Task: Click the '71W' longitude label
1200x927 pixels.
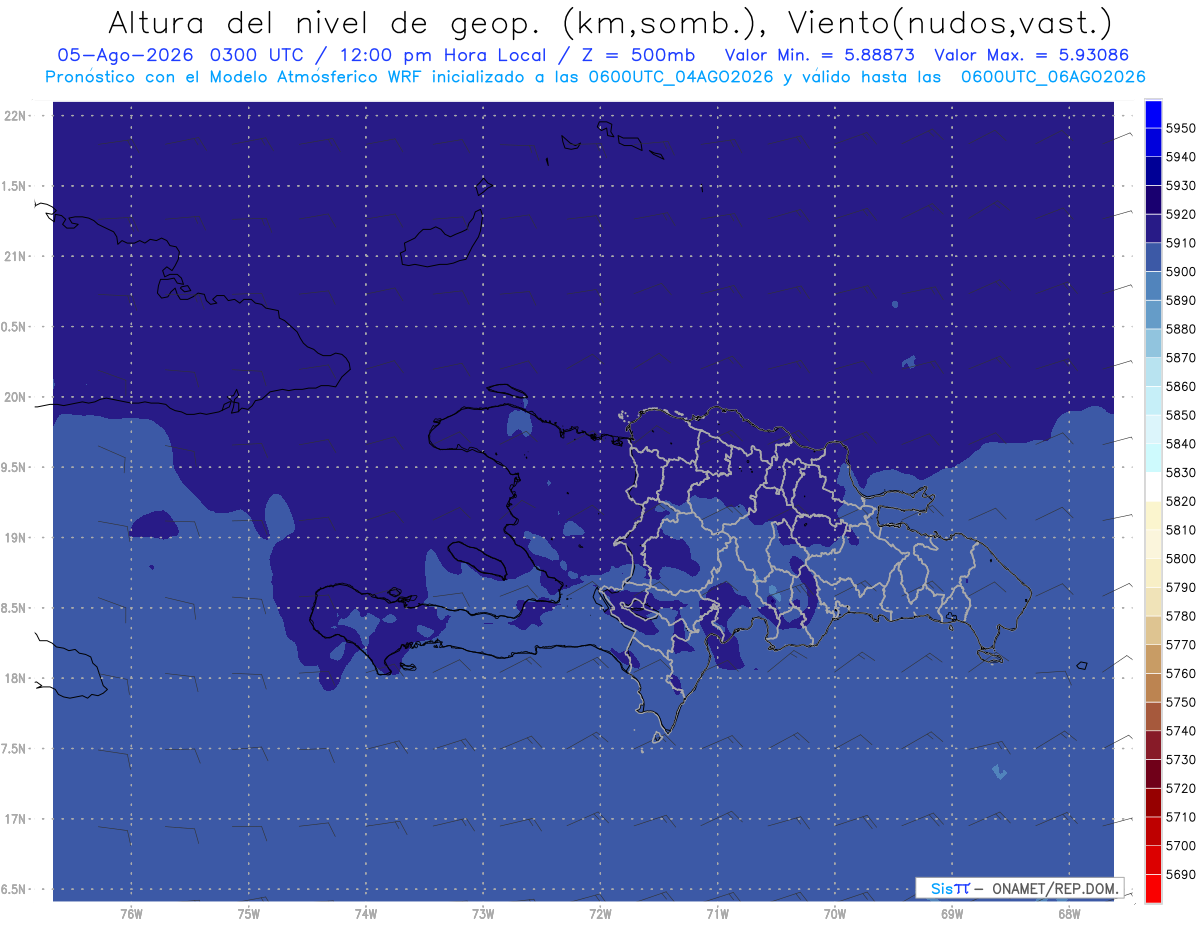Action: pos(717,913)
